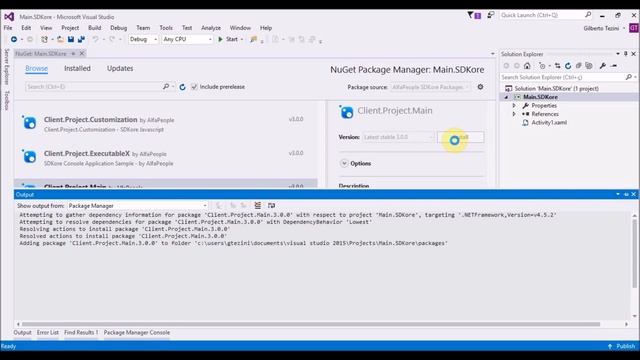Click the feedback icon beside Quick Launch
The image size is (640, 360).
tap(491, 15)
